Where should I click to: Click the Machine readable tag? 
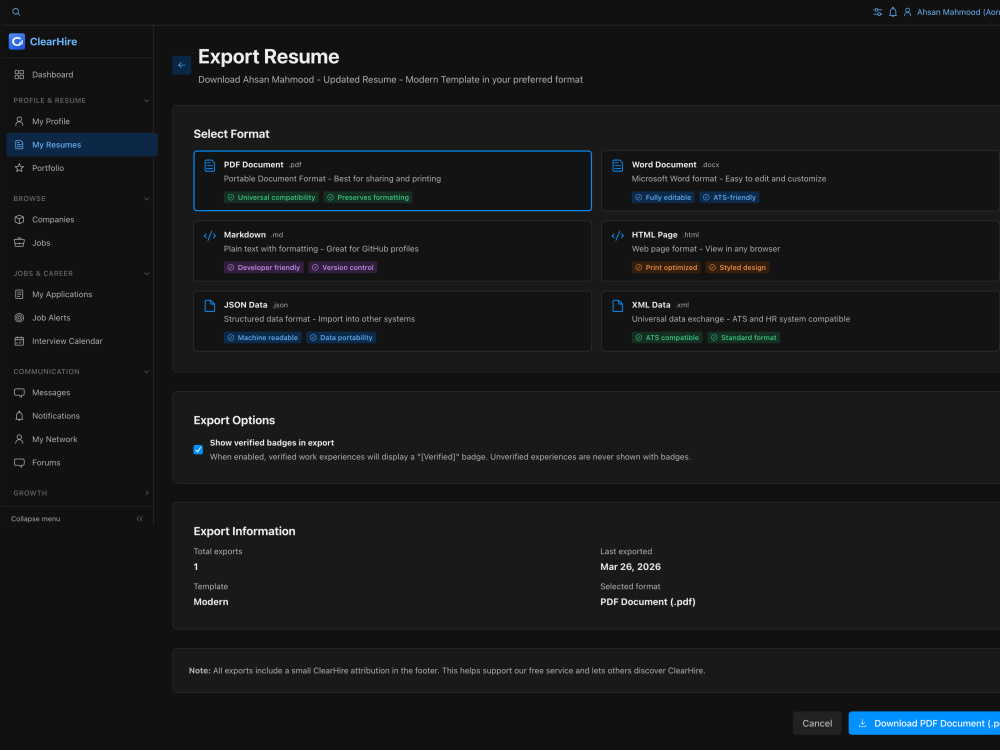pos(263,338)
